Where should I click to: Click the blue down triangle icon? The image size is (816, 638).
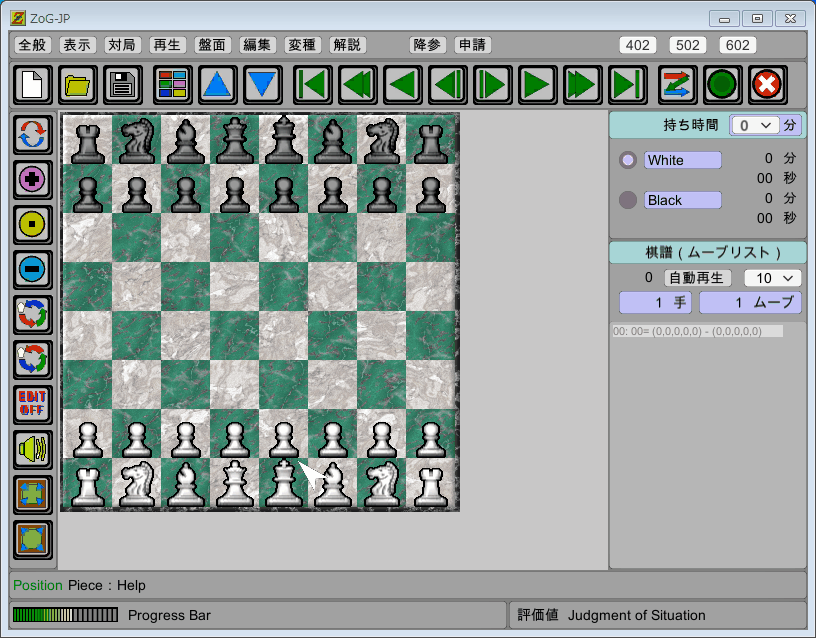pyautogui.click(x=263, y=84)
